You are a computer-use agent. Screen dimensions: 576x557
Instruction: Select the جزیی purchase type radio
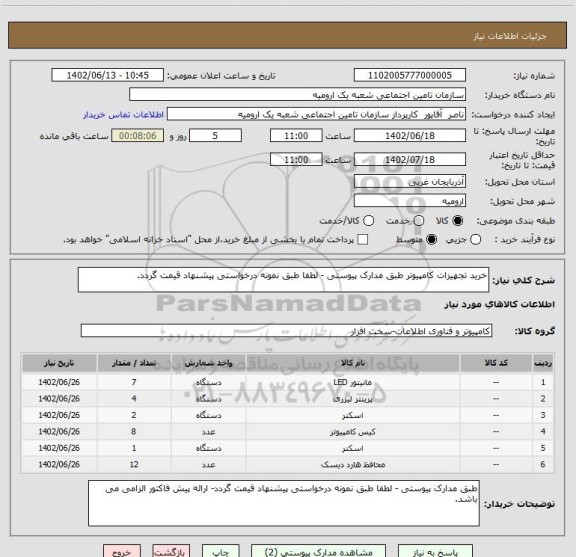pyautogui.click(x=476, y=240)
